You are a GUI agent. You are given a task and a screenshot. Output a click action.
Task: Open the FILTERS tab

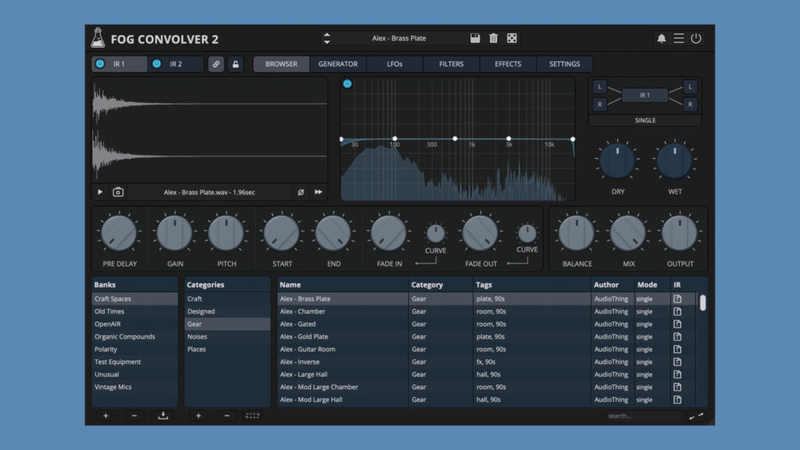[x=451, y=64]
